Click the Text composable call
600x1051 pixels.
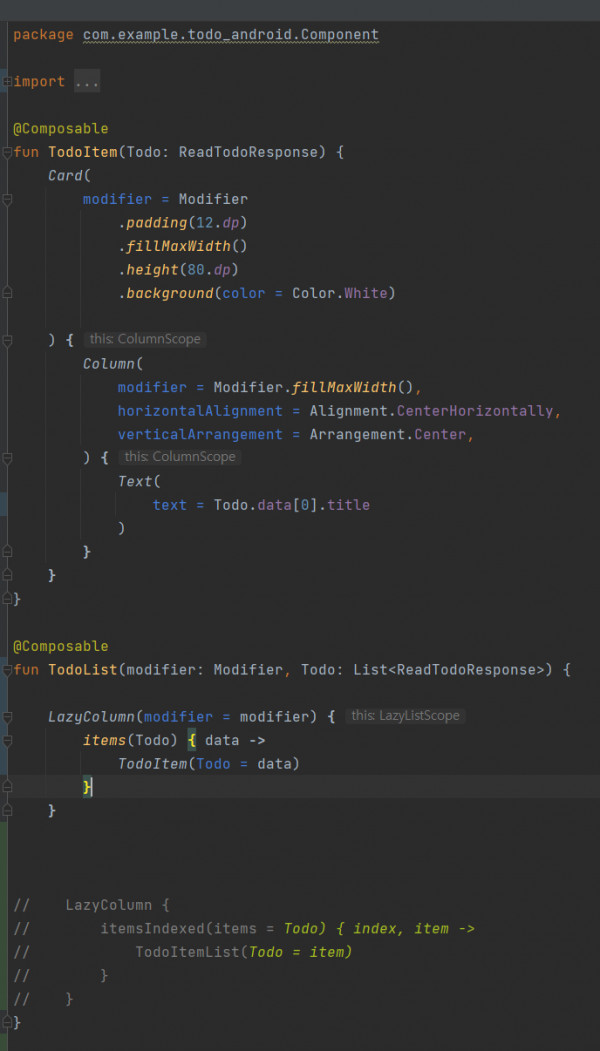[x=135, y=481]
